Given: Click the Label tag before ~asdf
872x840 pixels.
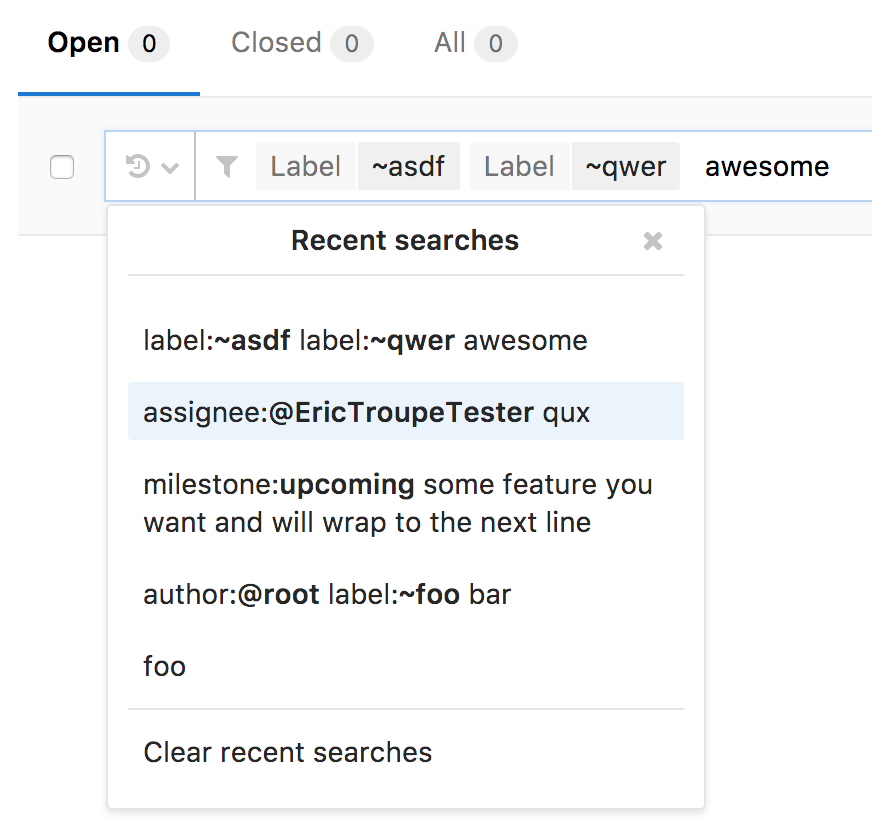Looking at the screenshot, I should click(x=306, y=166).
